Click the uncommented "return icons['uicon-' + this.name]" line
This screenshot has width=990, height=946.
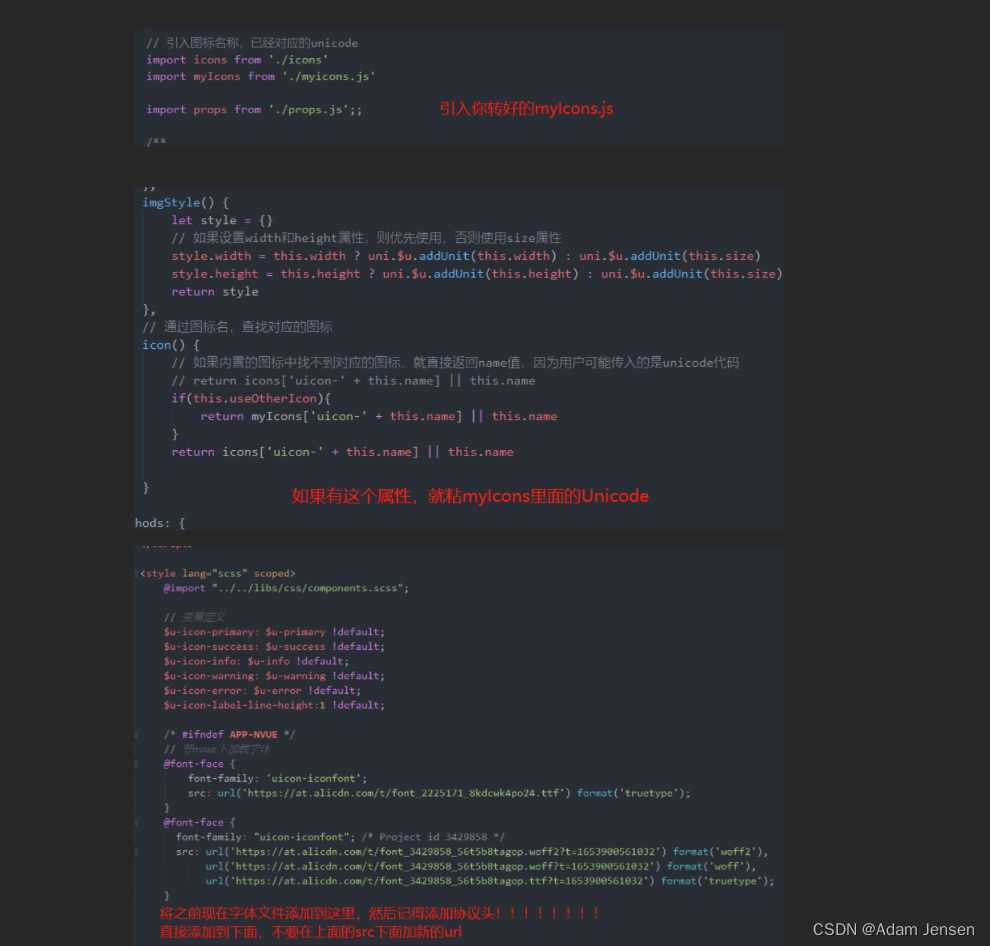tap(342, 452)
